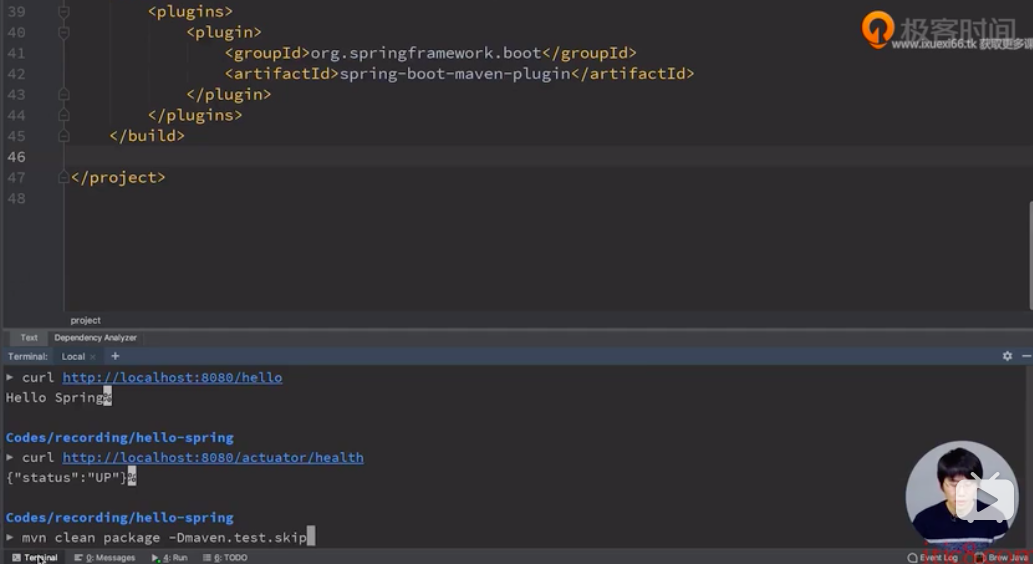Click the closing build tag
Image resolution: width=1033 pixels, height=564 pixels.
tap(147, 136)
